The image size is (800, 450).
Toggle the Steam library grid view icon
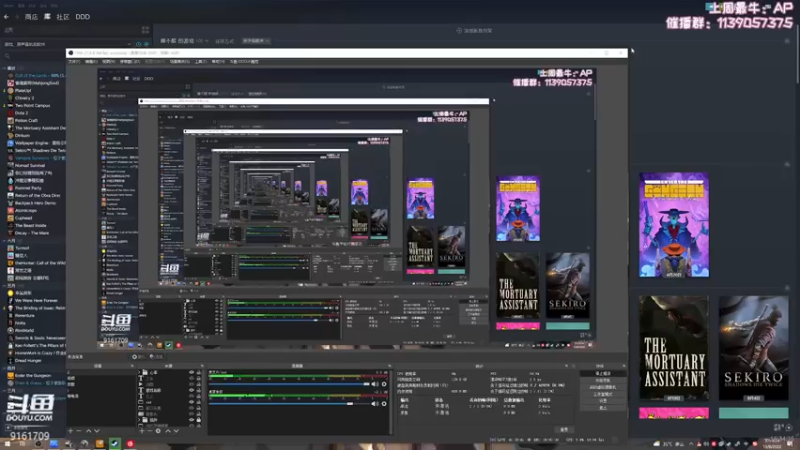point(145,30)
